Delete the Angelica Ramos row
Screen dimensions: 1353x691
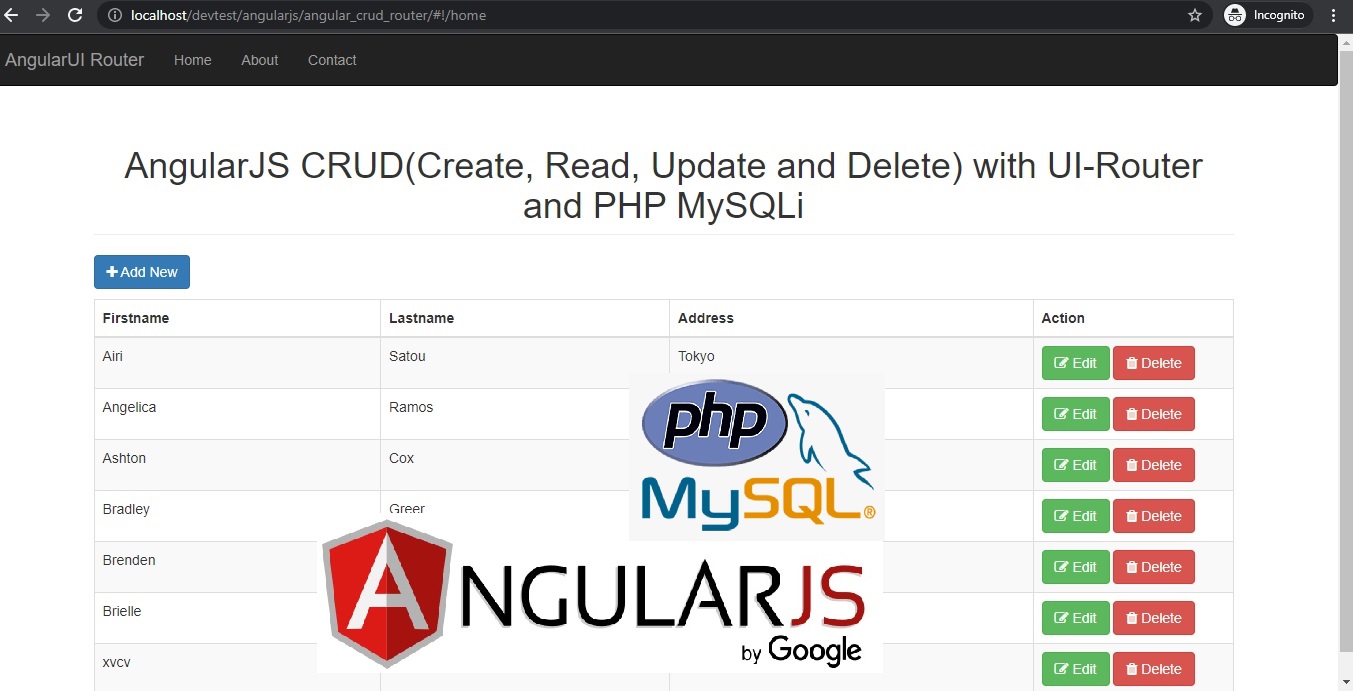[1154, 414]
